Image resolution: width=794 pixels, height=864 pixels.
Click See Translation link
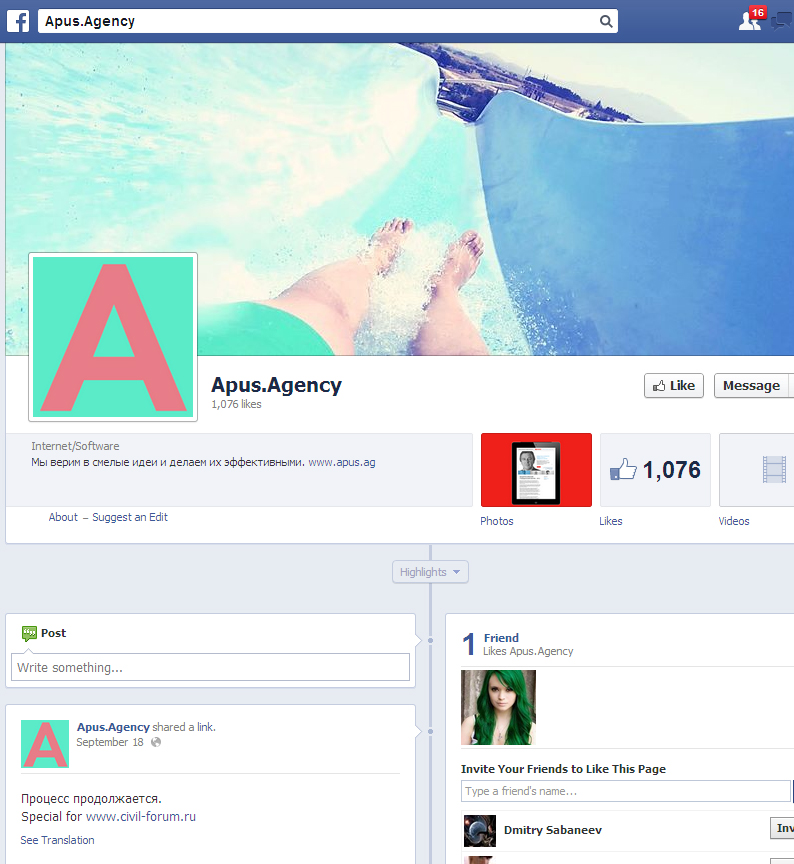pos(57,840)
